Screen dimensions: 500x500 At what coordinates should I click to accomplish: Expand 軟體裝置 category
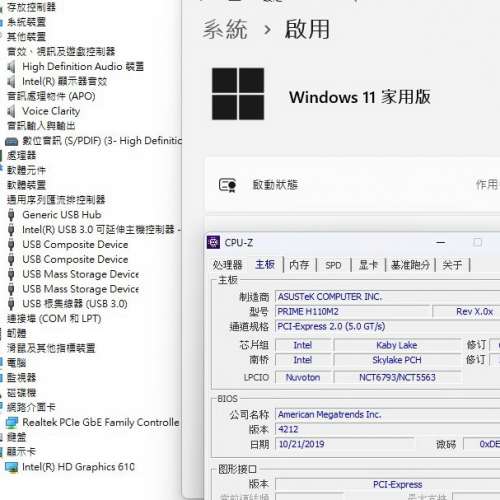point(26,185)
